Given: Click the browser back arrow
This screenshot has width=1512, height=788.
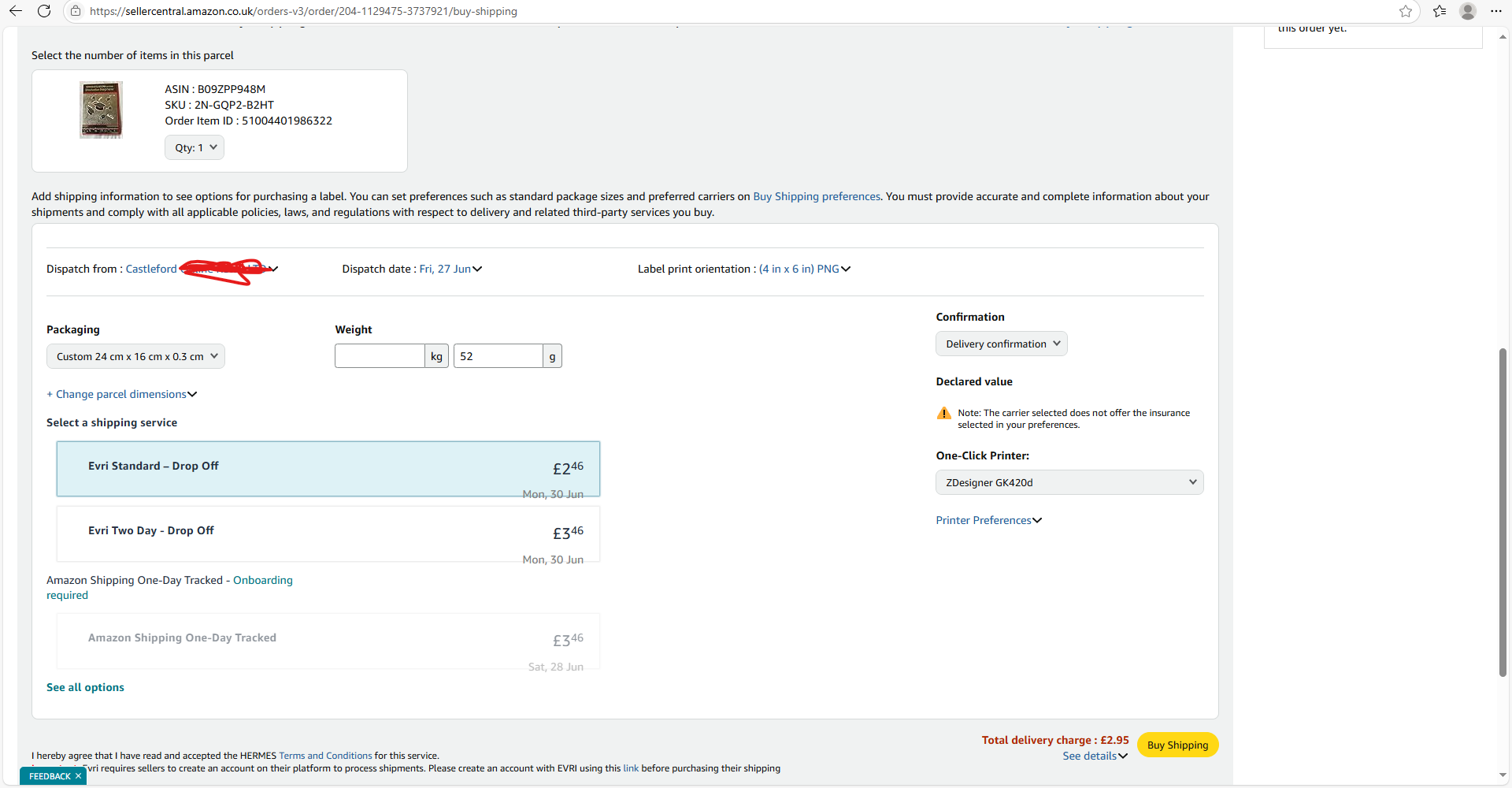Looking at the screenshot, I should 15,11.
